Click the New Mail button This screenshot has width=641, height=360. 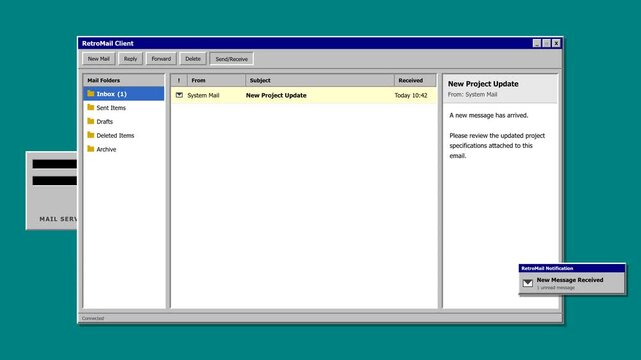click(x=99, y=59)
